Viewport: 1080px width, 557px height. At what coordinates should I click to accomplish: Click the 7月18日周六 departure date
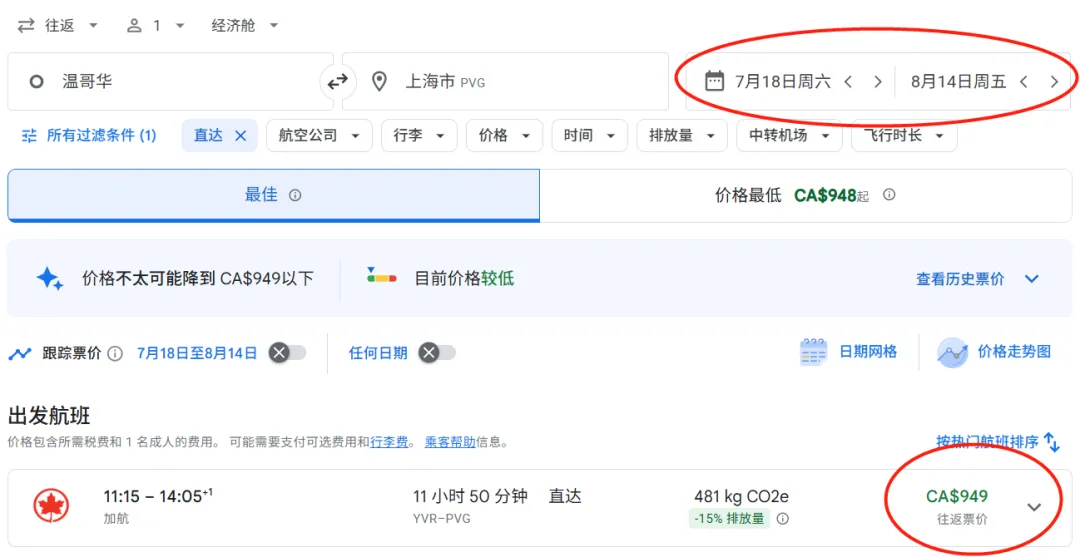point(782,82)
